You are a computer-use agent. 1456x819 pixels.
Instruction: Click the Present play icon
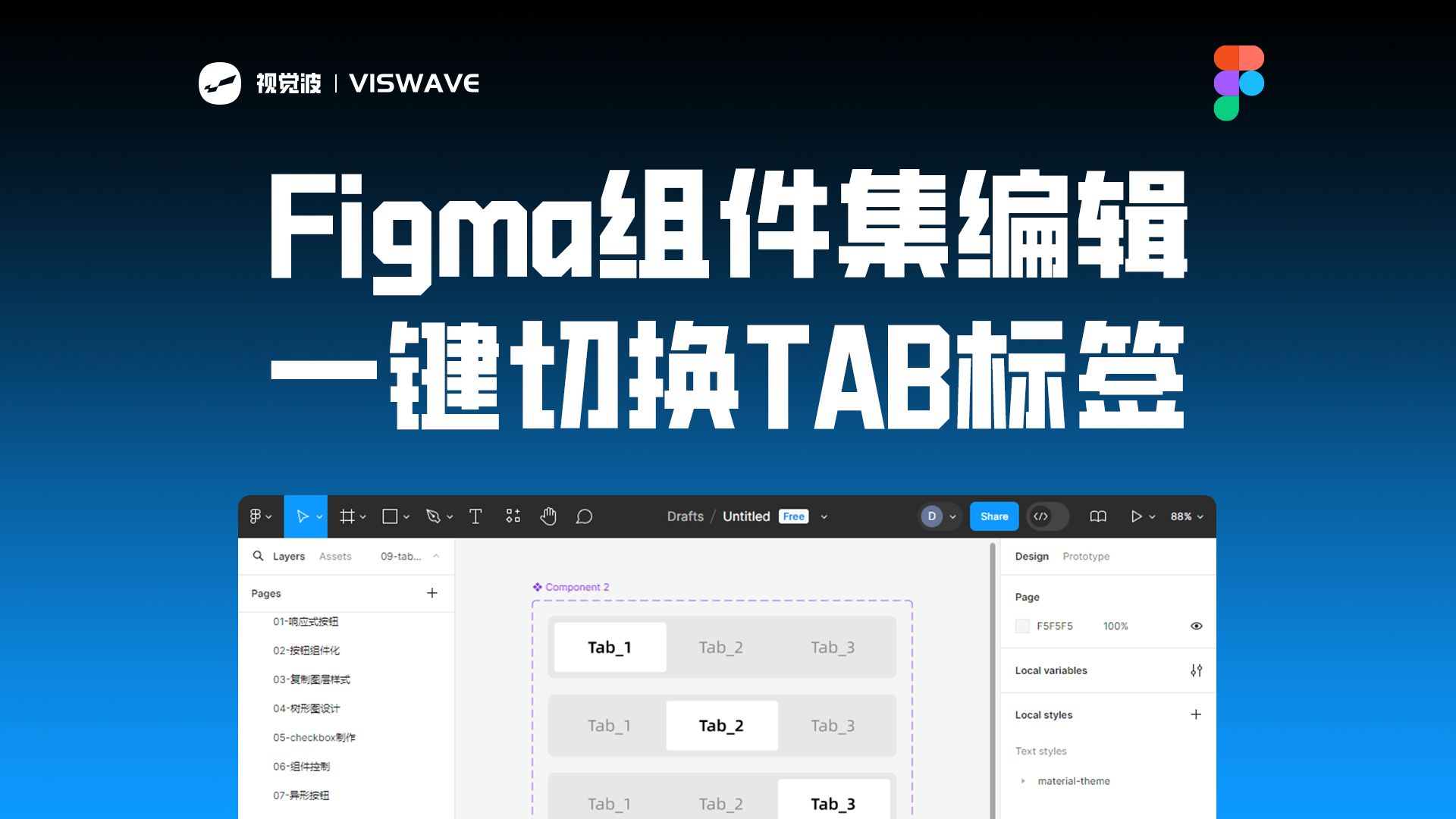[1136, 516]
